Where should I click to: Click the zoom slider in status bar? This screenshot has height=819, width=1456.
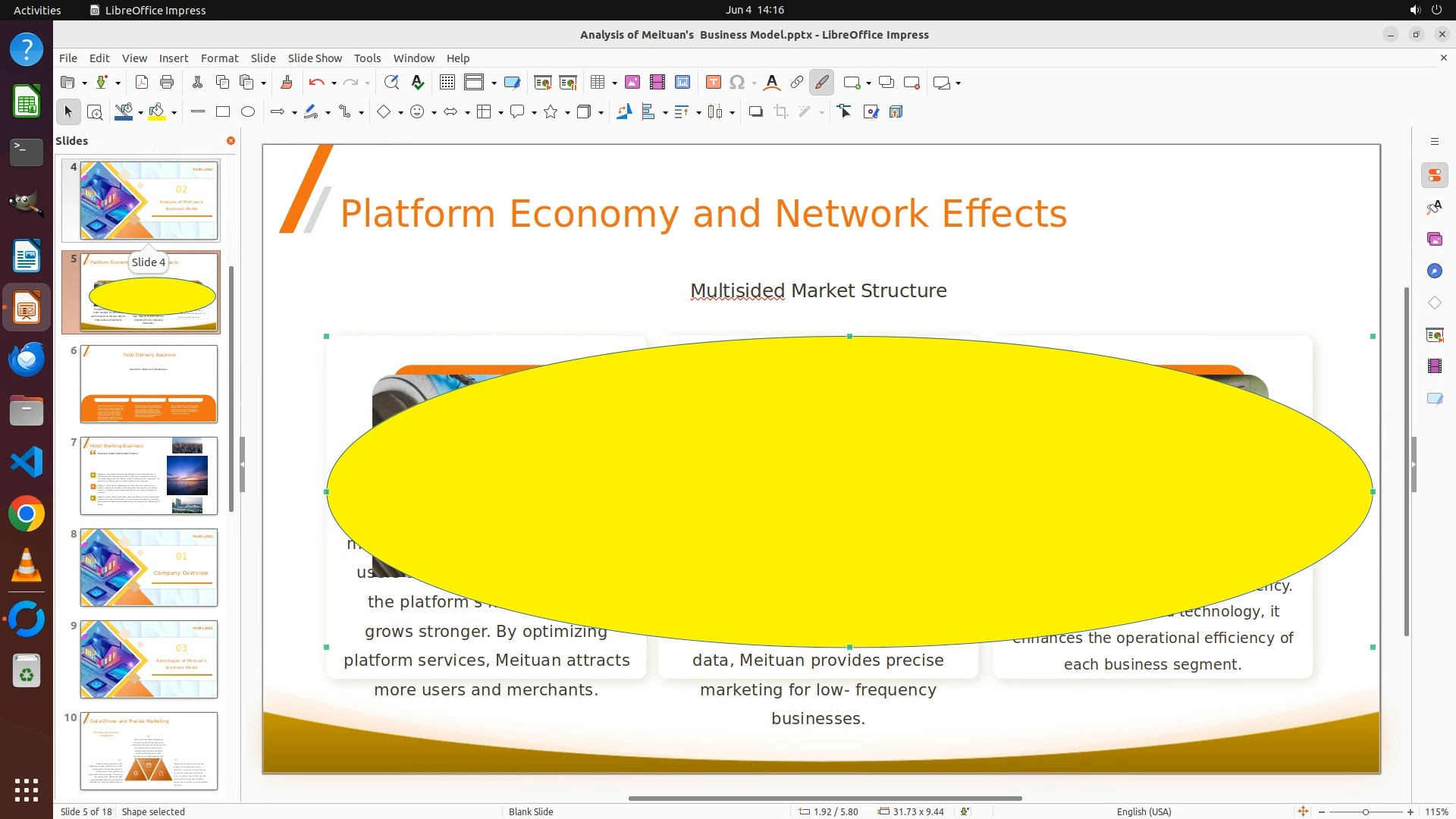click(1365, 811)
